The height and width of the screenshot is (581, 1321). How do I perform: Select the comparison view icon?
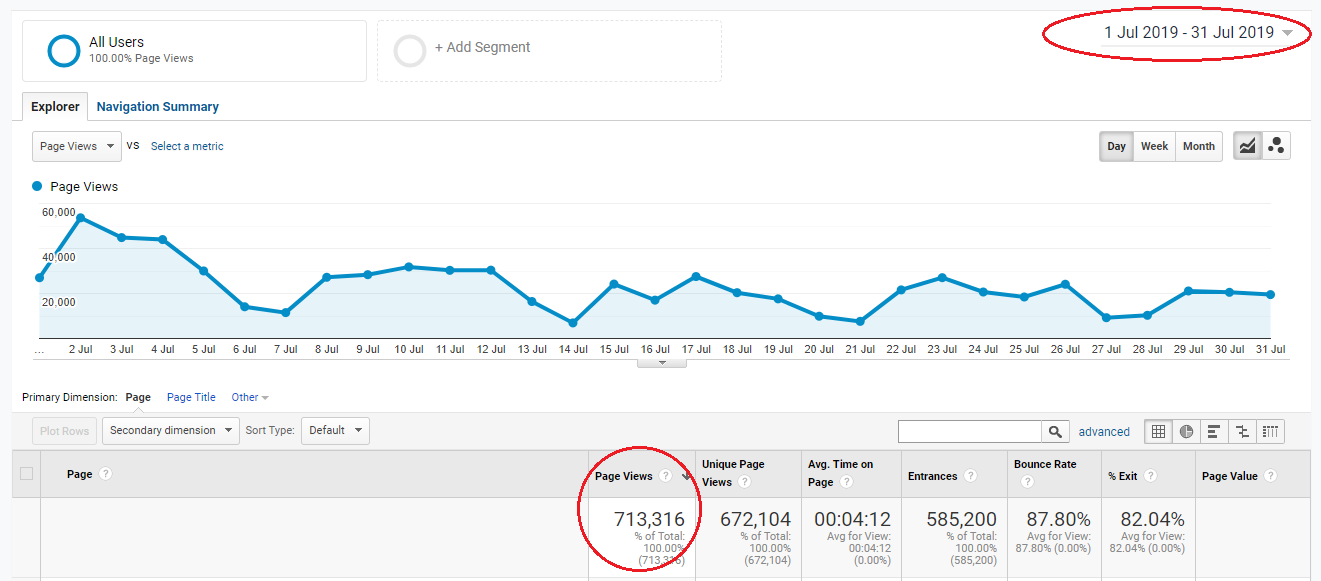(1242, 432)
